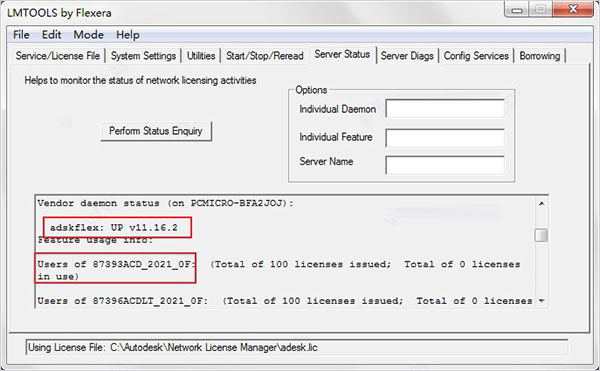This screenshot has width=600, height=371.
Task: Open the Mode menu
Action: click(88, 35)
